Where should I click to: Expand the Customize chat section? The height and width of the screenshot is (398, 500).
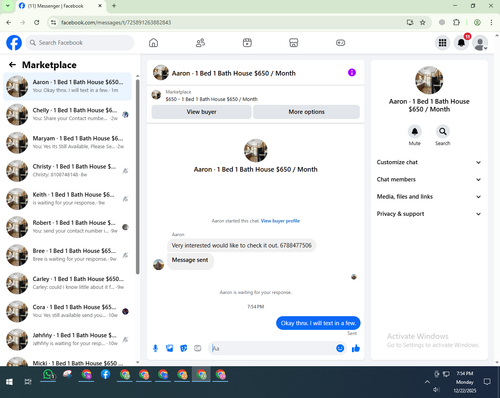point(429,162)
